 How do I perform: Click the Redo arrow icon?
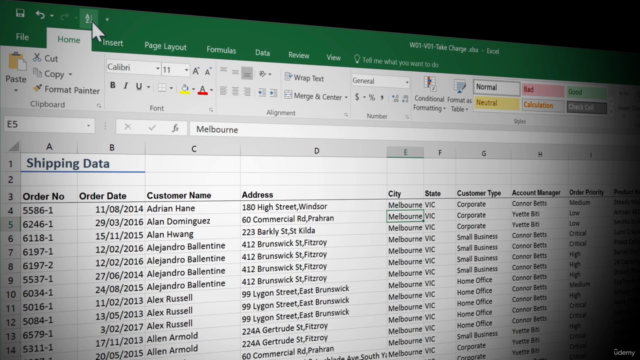tap(64, 16)
